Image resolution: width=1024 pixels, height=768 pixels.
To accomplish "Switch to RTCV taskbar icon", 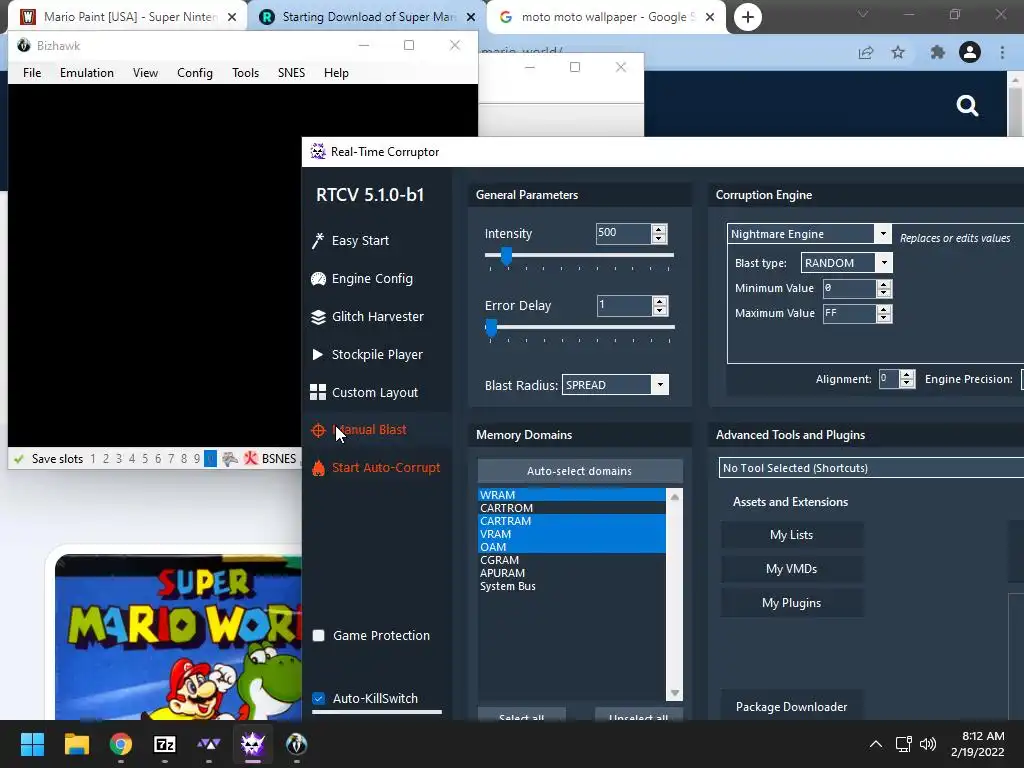I will click(x=253, y=744).
